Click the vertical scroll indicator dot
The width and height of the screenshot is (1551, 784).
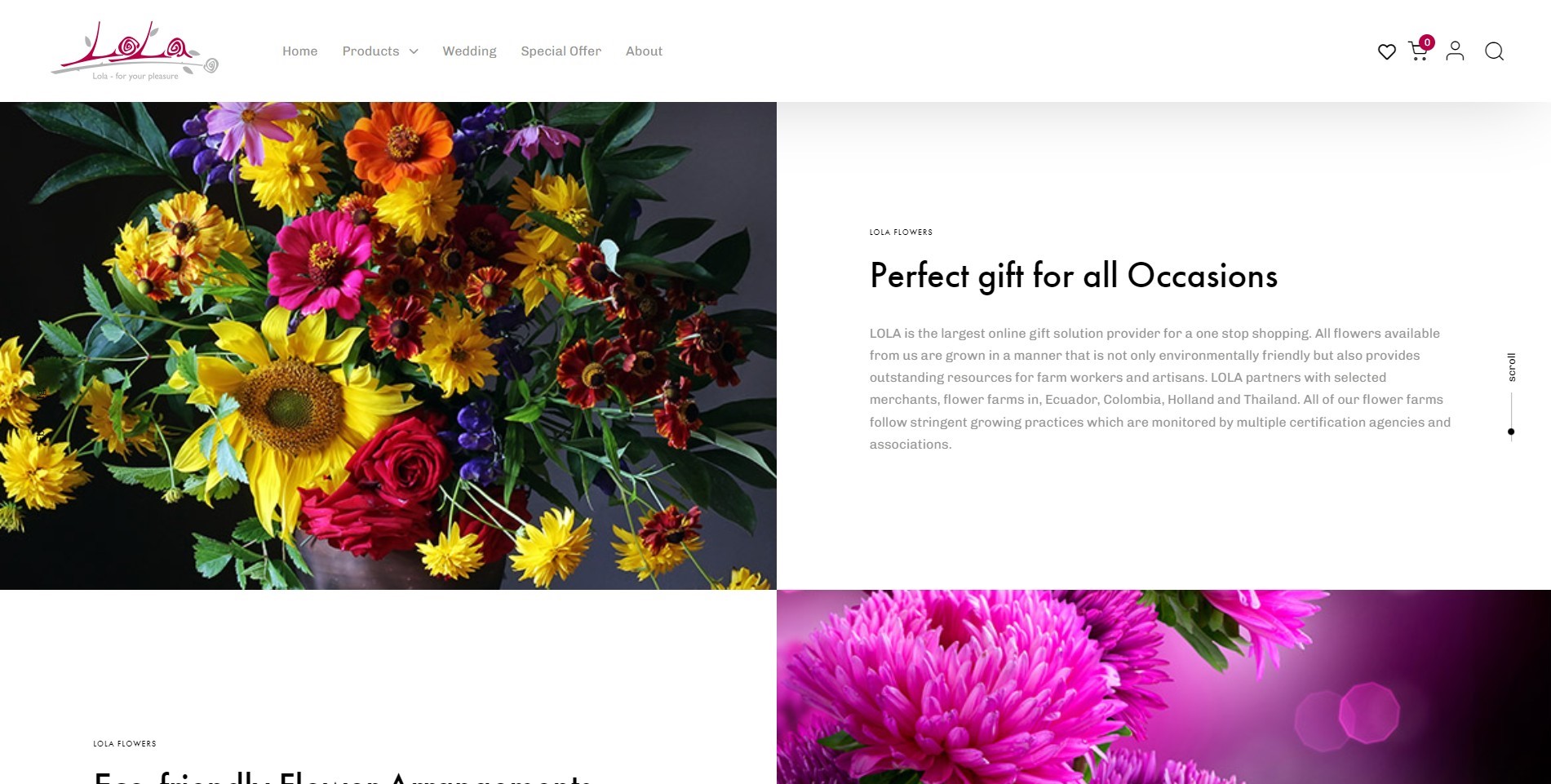coord(1511,432)
